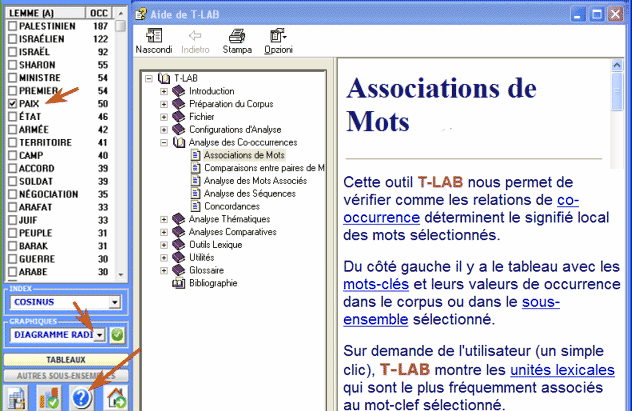This screenshot has width=632, height=411.
Task: Select the ARABE lemma row
Action: pos(58,272)
